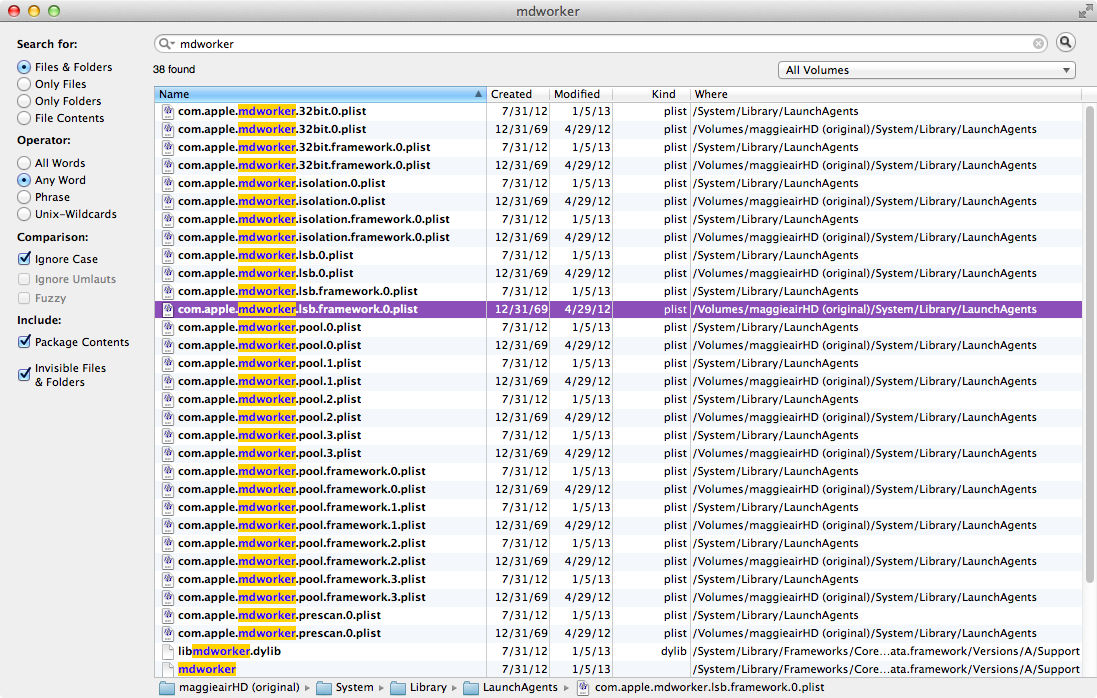
Task: Click the maggieairHD (original) folder icon in the path bar
Action: point(167,688)
